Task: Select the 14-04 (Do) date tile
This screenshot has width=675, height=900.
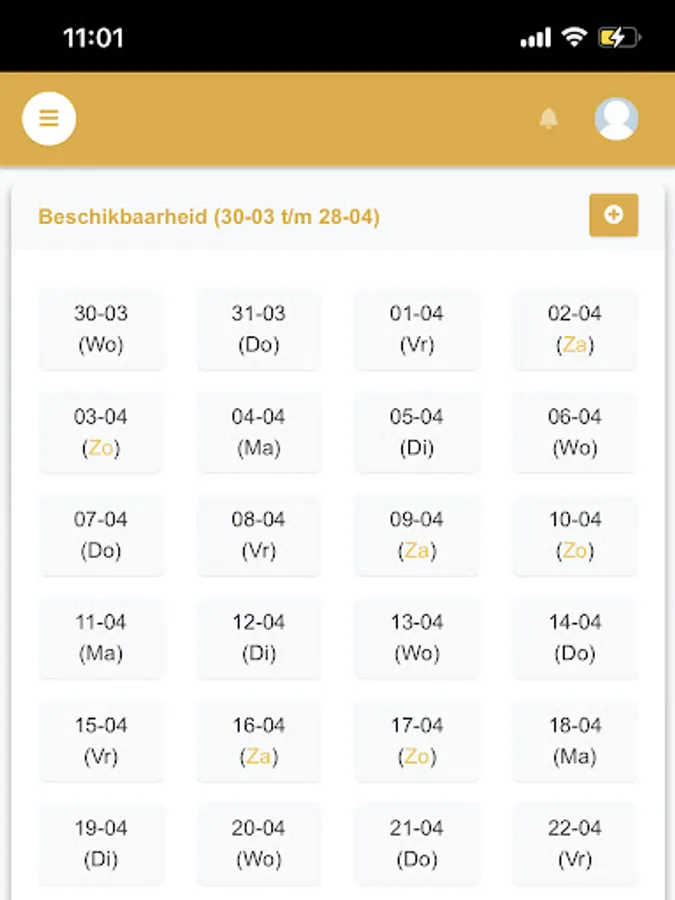Action: [574, 638]
